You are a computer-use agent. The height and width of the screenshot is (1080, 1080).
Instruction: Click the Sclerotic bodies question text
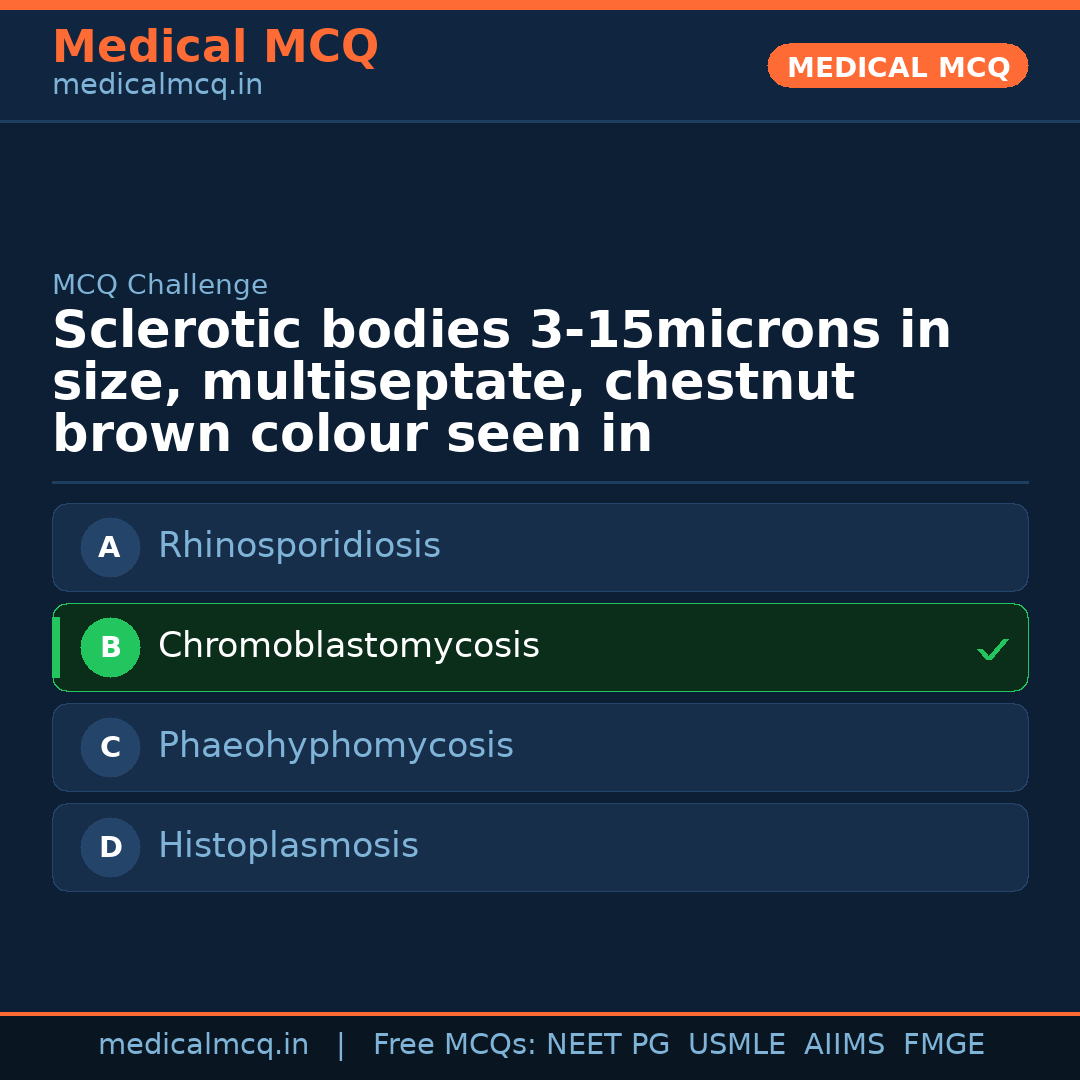point(500,383)
